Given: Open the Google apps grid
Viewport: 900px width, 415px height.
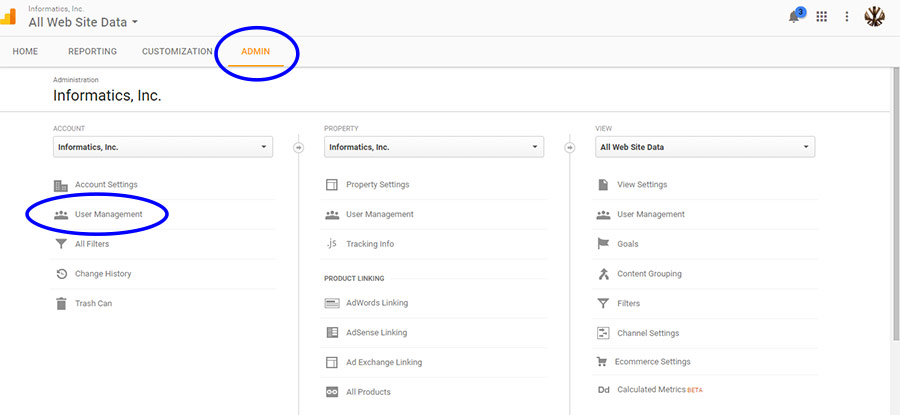Looking at the screenshot, I should (821, 17).
